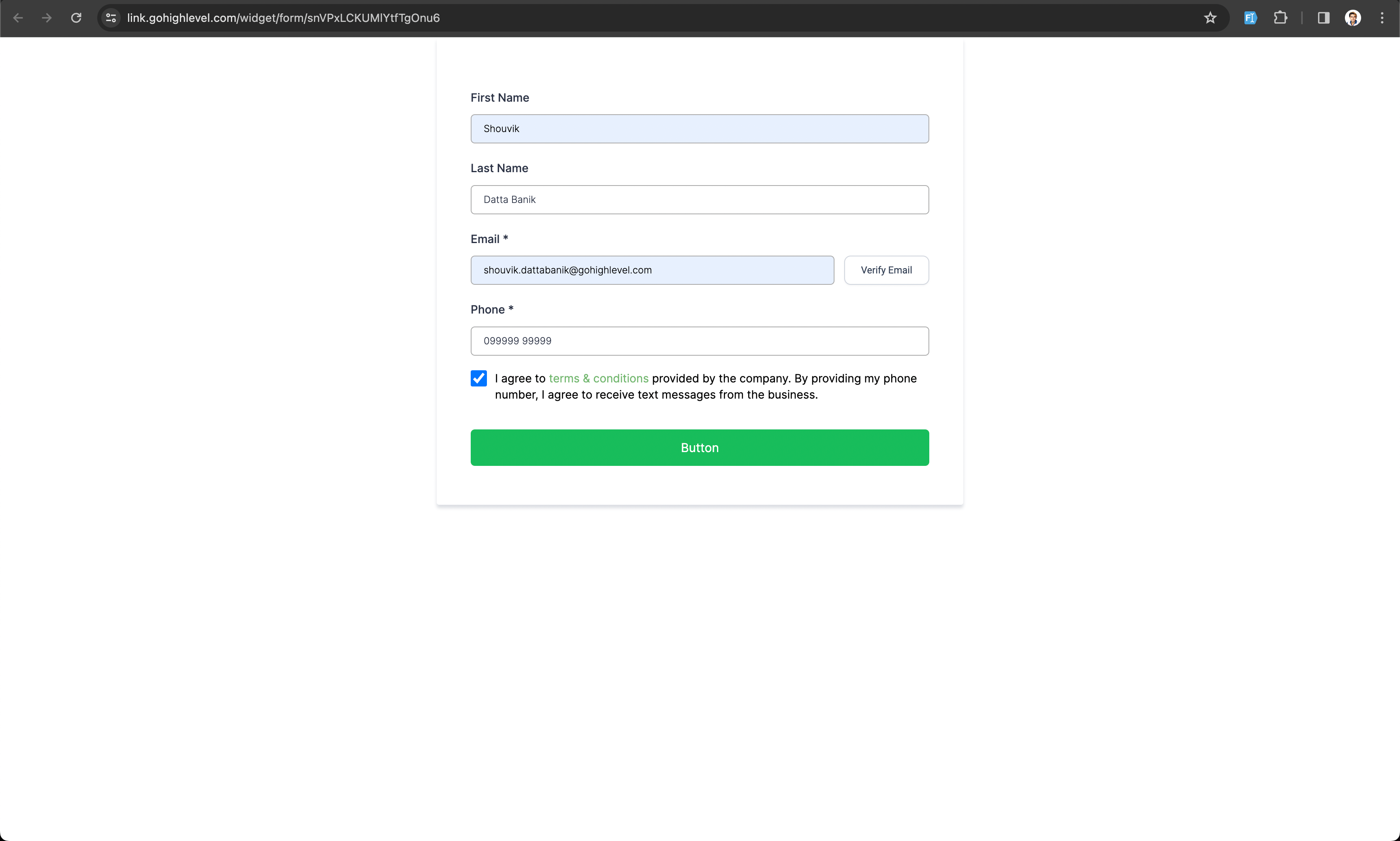Focus the Last Name input field

click(x=699, y=200)
